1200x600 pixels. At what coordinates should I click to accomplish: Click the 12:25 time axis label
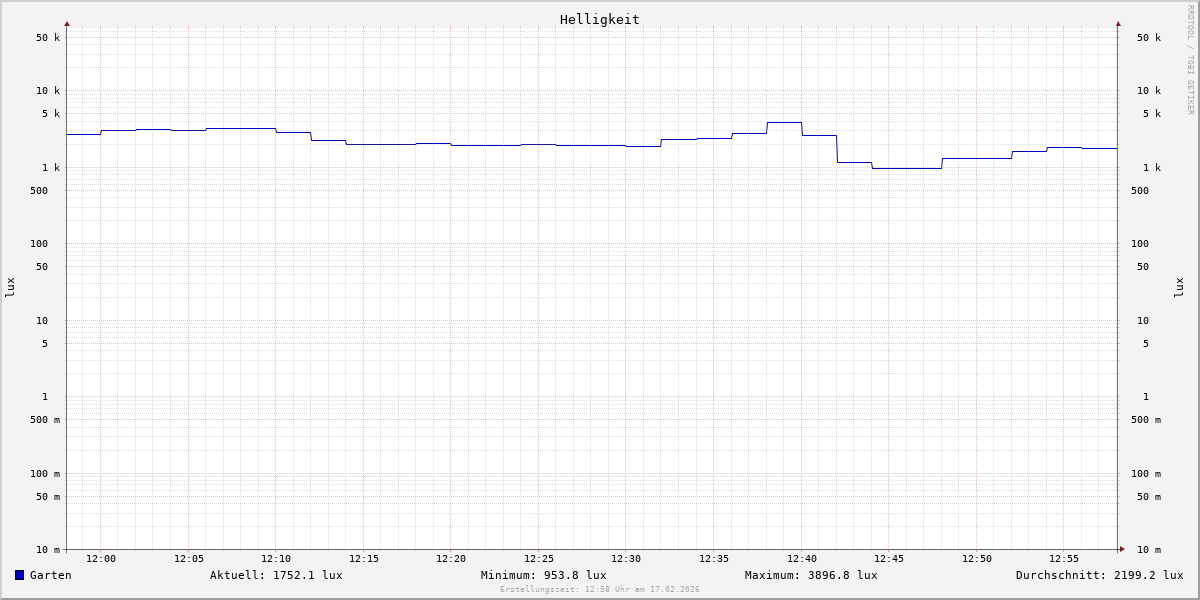pyautogui.click(x=539, y=559)
